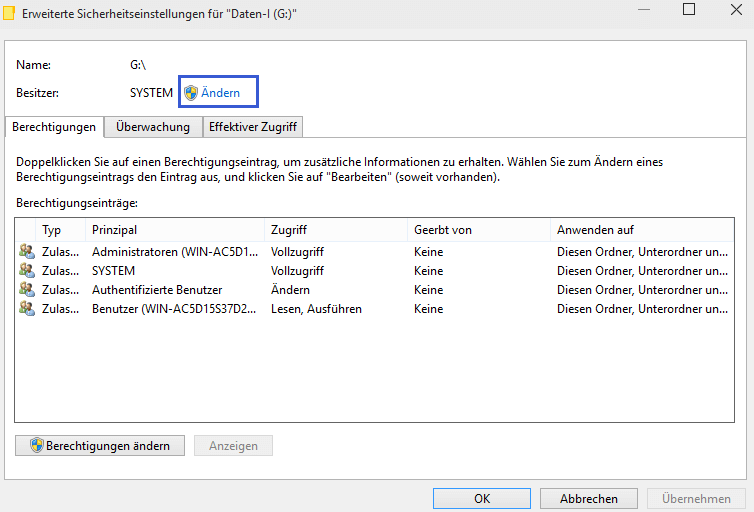
Task: Open the Effektiver Zugriff tab
Action: (252, 127)
